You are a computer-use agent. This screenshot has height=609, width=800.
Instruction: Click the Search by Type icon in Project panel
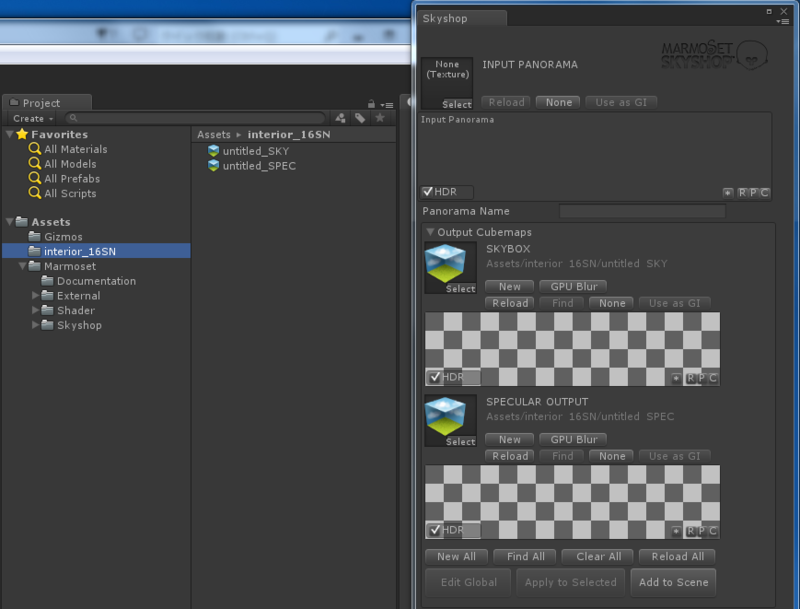tap(340, 118)
